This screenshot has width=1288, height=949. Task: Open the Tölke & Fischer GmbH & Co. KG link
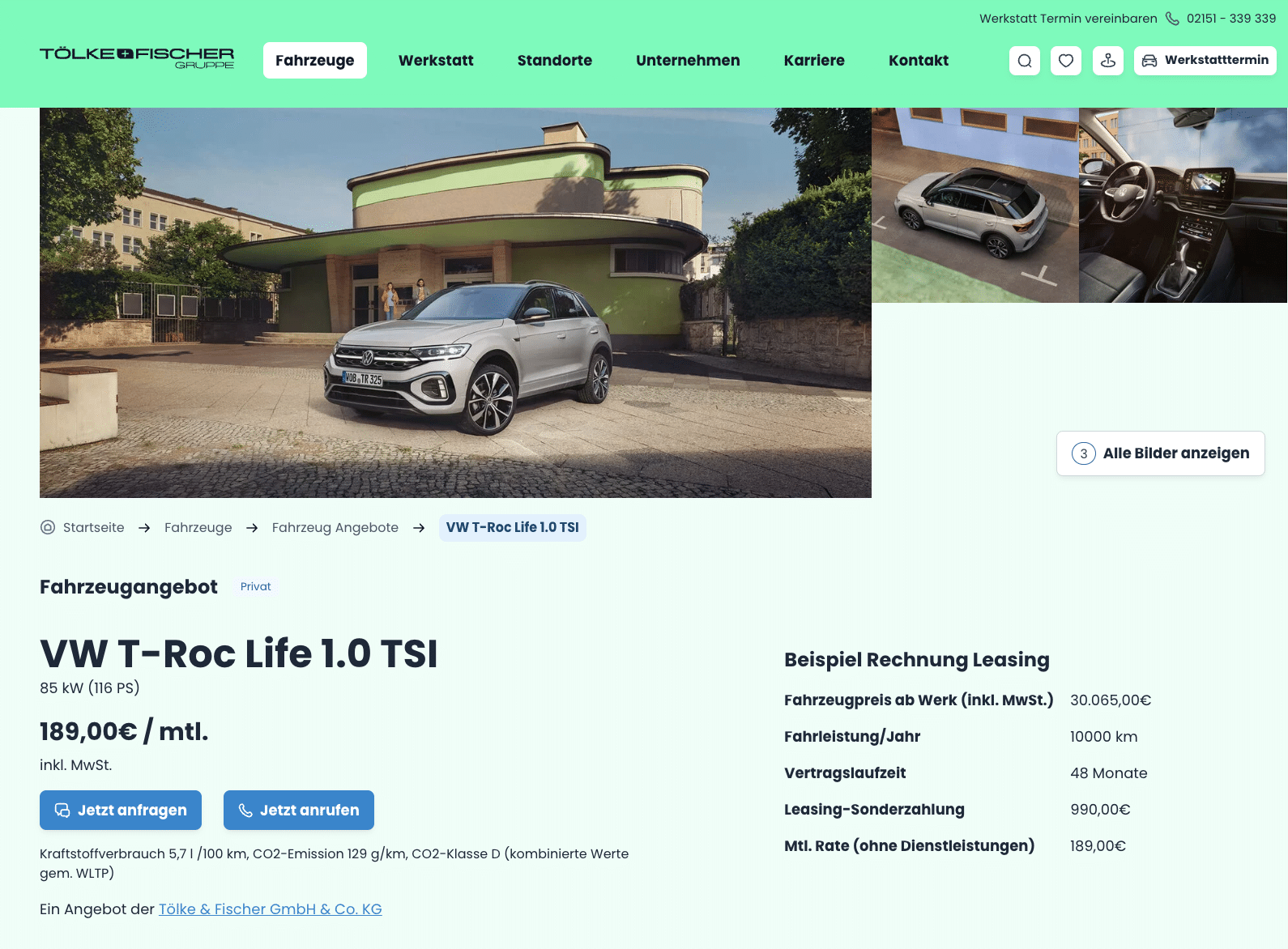click(271, 909)
